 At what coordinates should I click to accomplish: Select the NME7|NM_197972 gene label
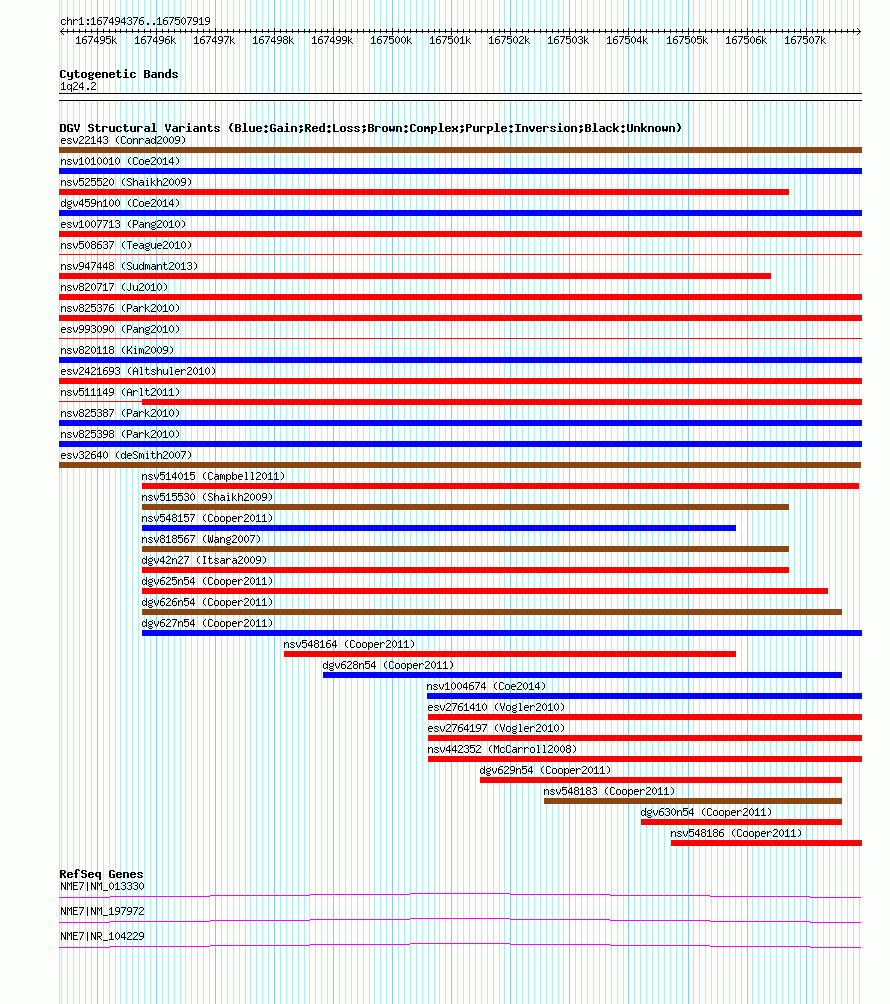pos(102,912)
